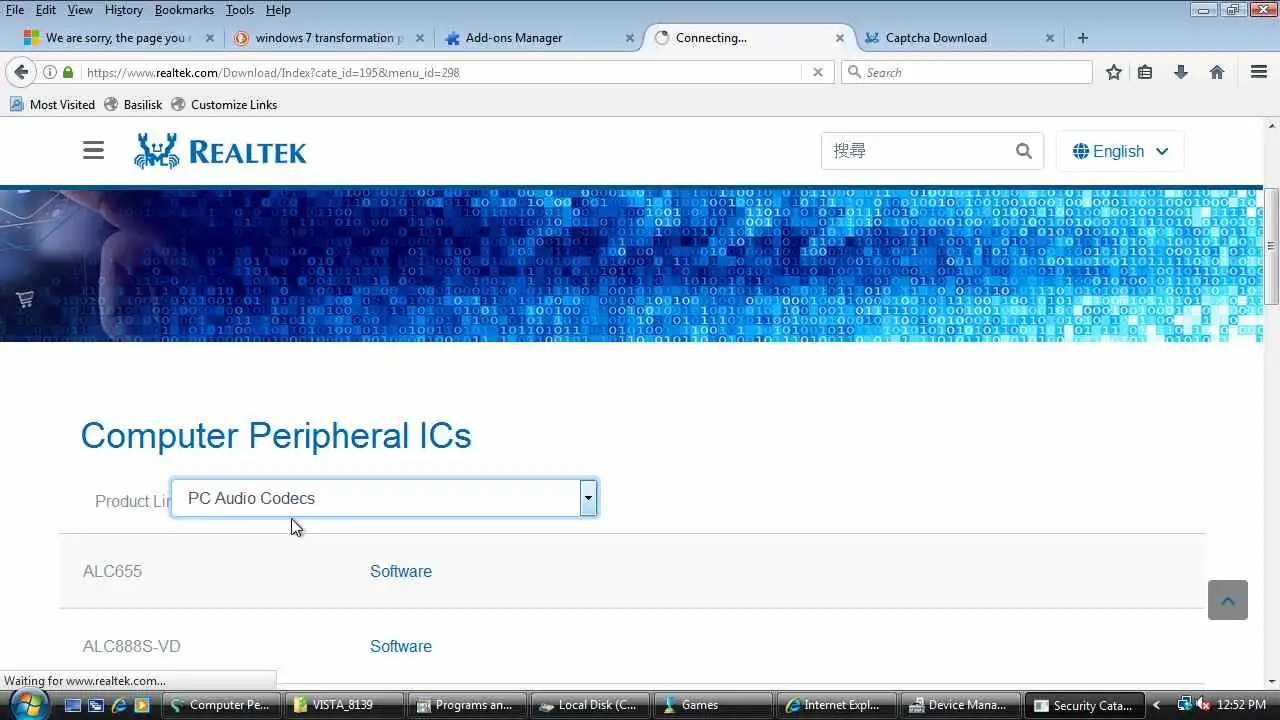Open the English language dropdown

click(1120, 151)
